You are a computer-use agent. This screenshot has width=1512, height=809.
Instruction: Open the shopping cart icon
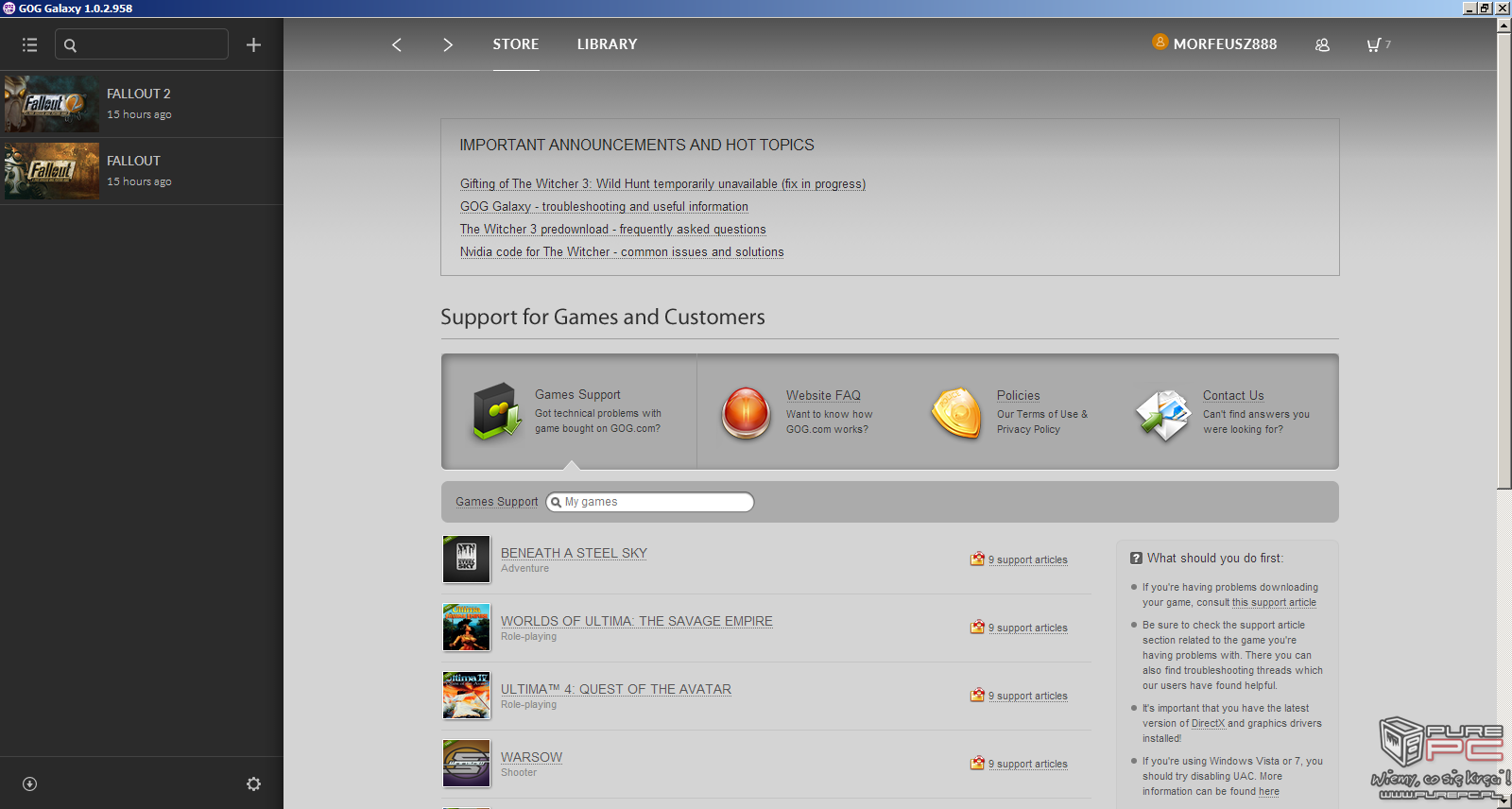(1374, 44)
